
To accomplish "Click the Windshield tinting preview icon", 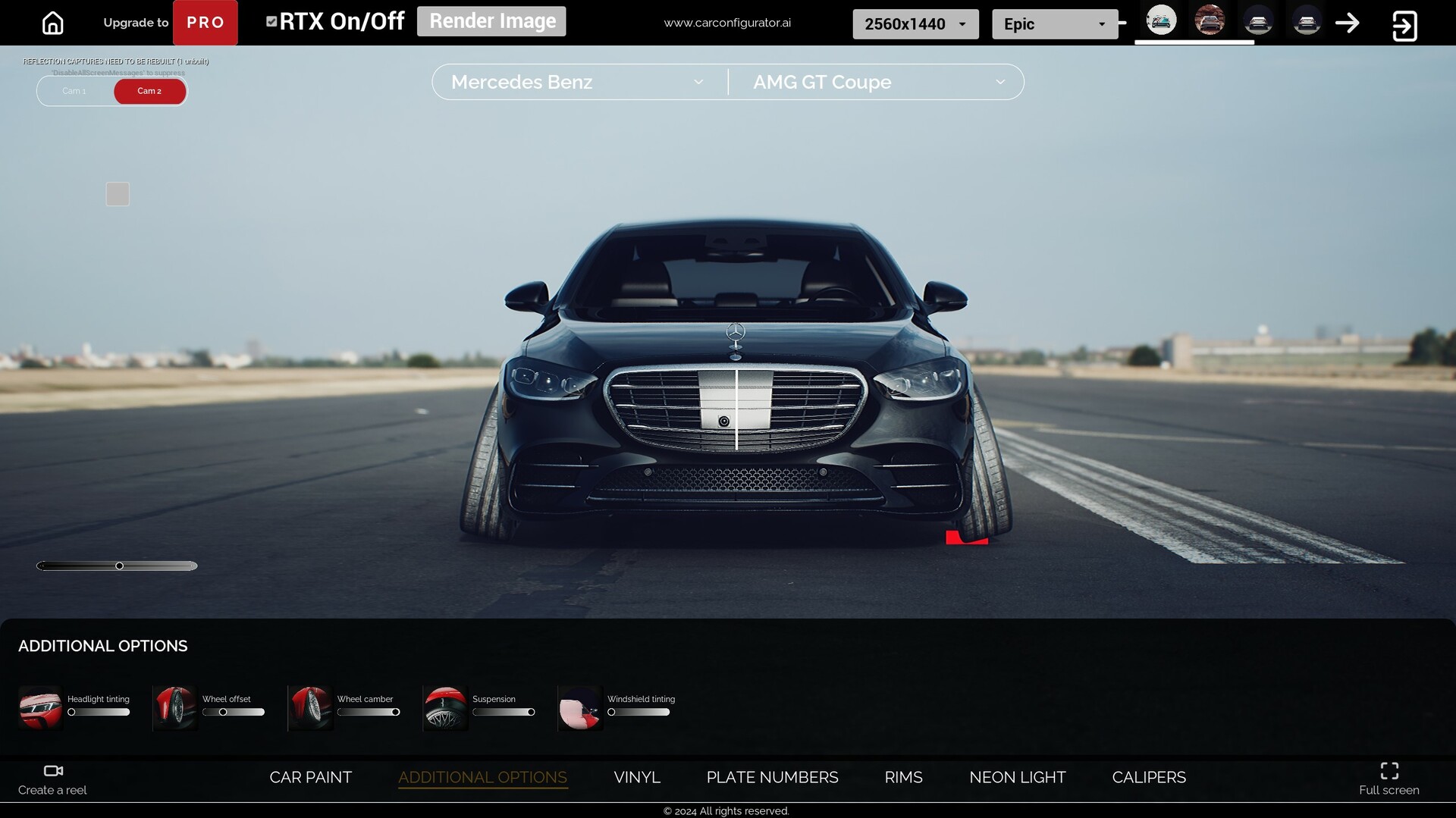I will point(580,707).
